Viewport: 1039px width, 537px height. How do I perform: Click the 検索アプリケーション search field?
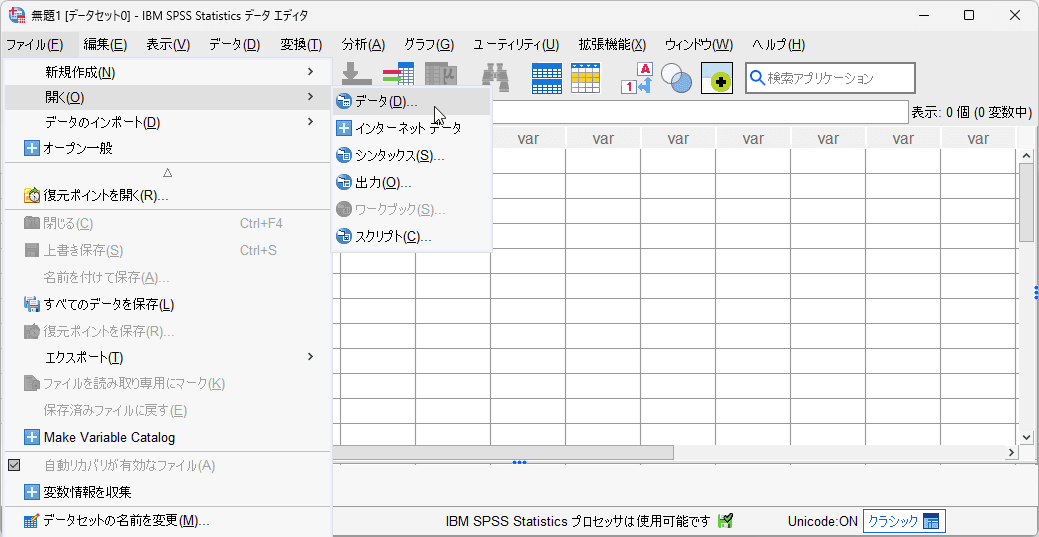click(x=830, y=78)
